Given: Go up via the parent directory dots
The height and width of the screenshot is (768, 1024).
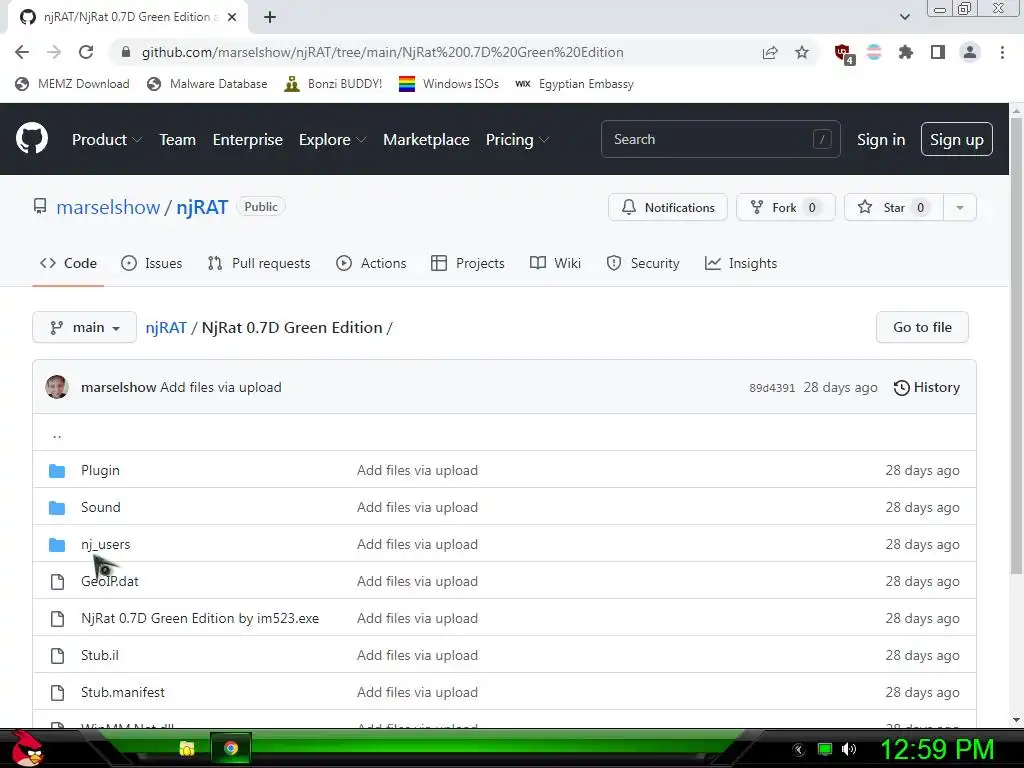Looking at the screenshot, I should coord(57,434).
